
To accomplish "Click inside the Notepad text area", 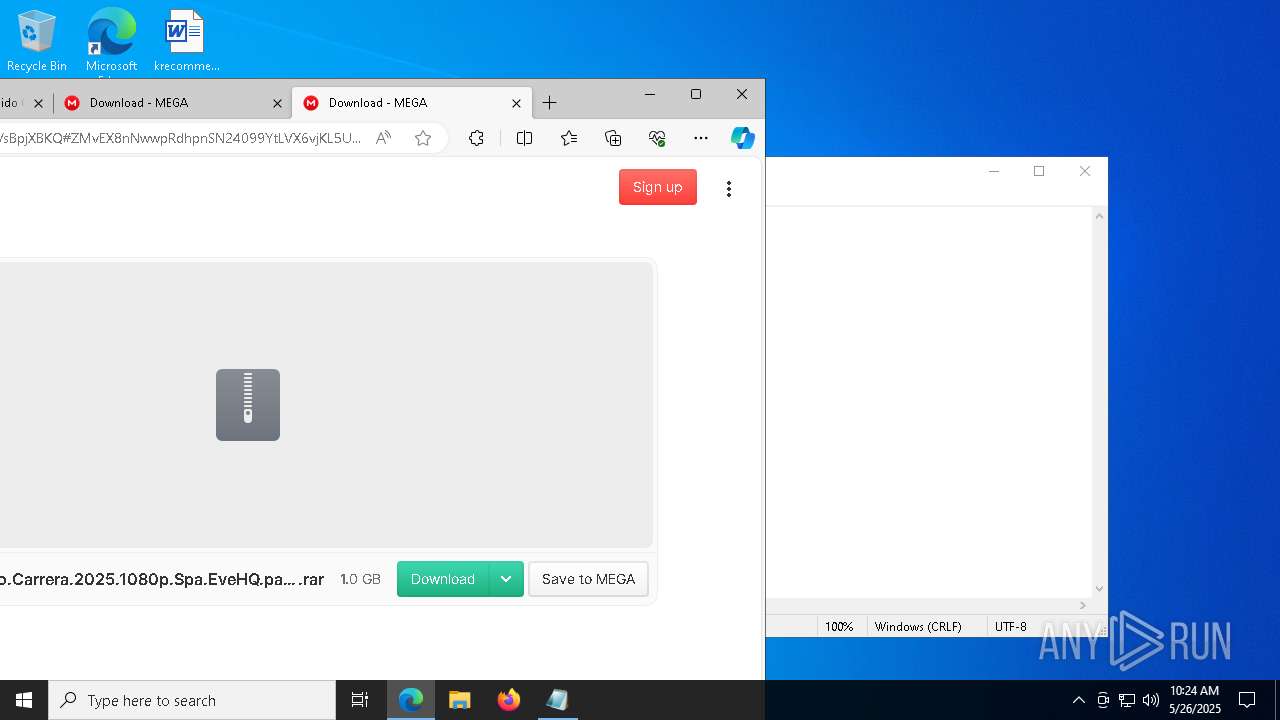I will pos(929,402).
